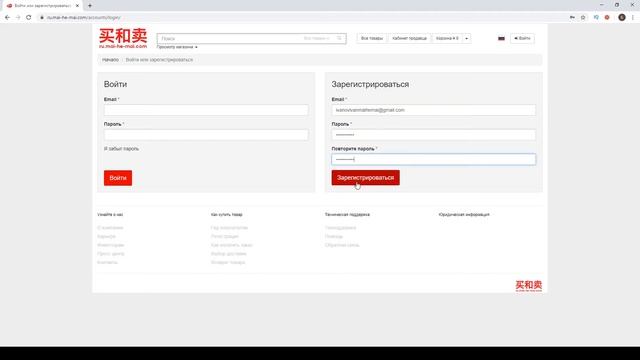Click the login Email field
640x360 pixels.
(206, 110)
